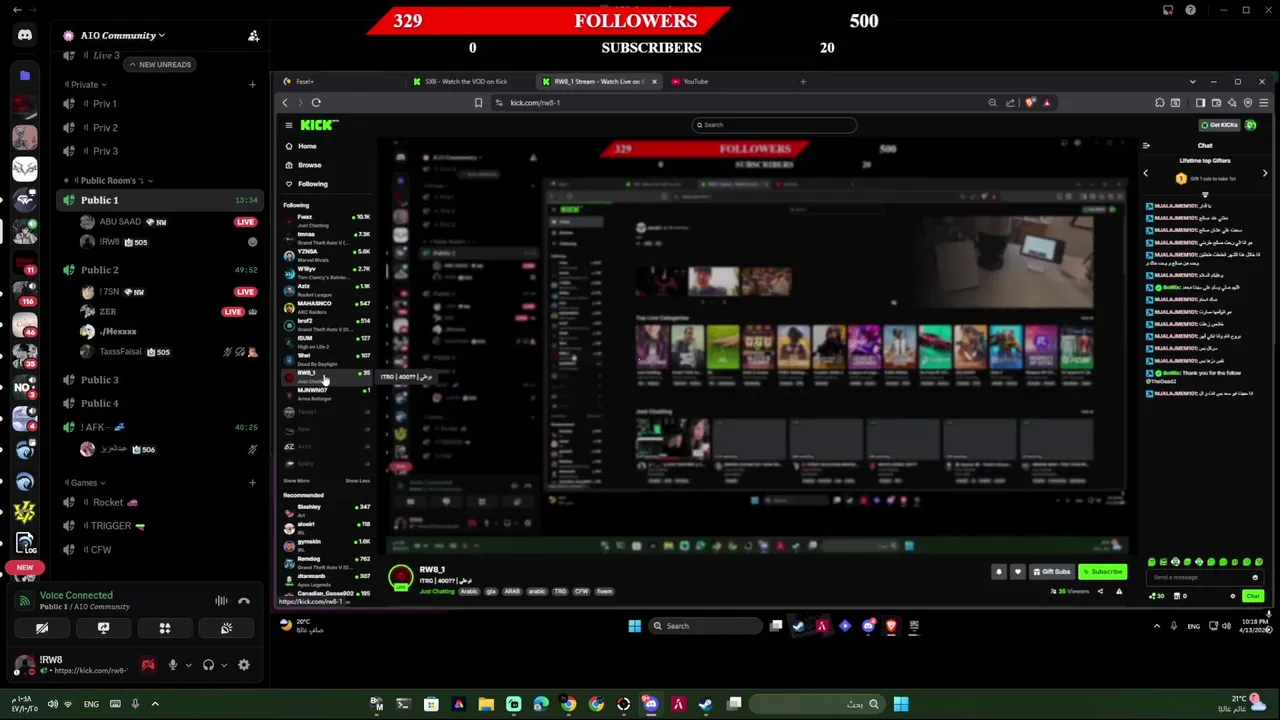Join the Priv 3 voice channel
This screenshot has height=720, width=1280.
(159, 151)
